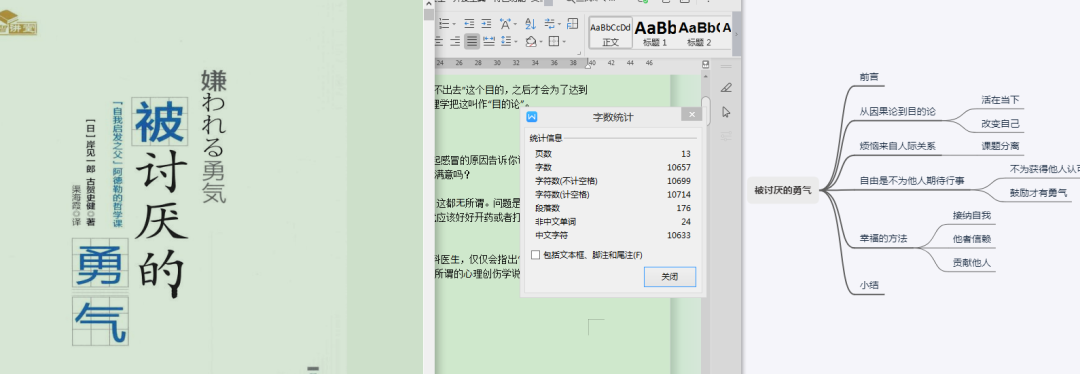
Task: Toggle show/hide paragraph marks icon
Action: [x=549, y=23]
